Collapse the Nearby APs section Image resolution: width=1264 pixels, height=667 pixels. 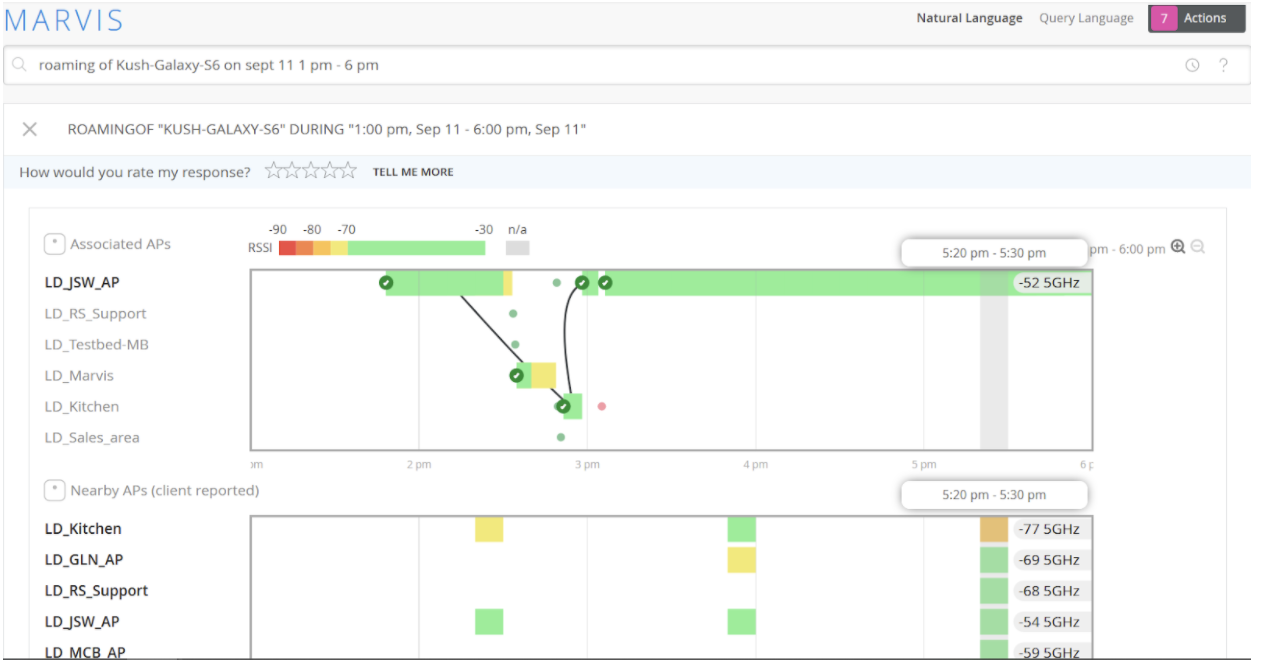tap(55, 491)
